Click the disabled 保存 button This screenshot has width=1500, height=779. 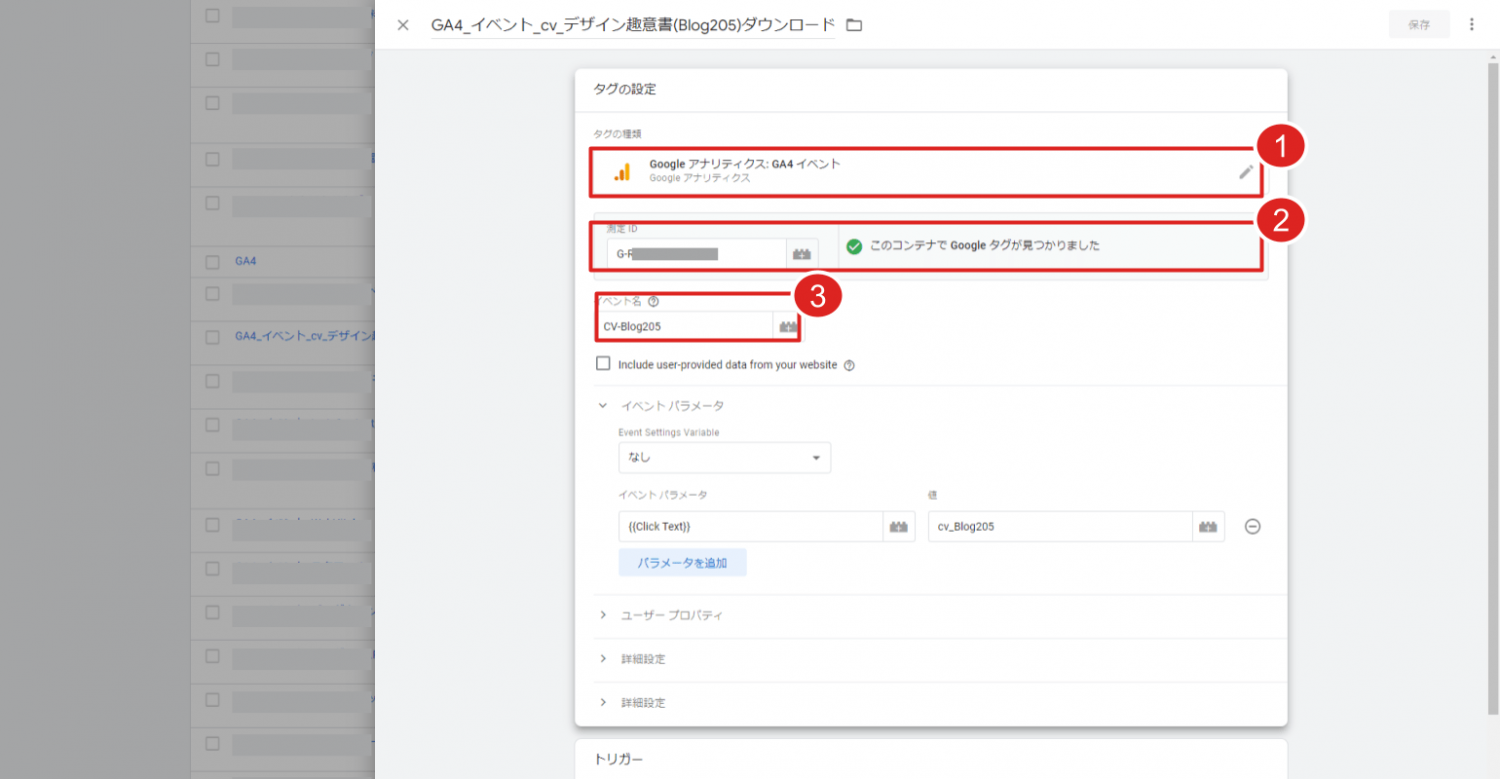pyautogui.click(x=1419, y=25)
